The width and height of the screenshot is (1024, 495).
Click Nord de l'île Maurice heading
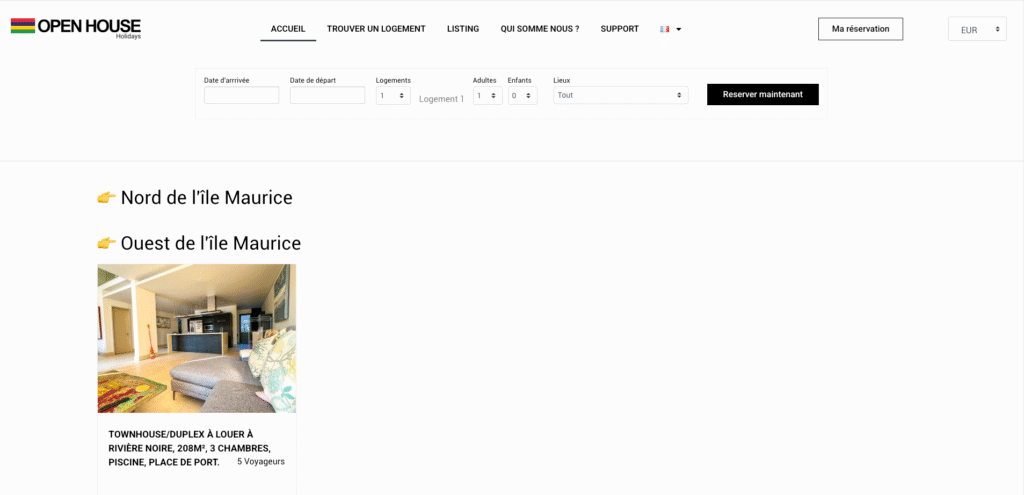206,197
